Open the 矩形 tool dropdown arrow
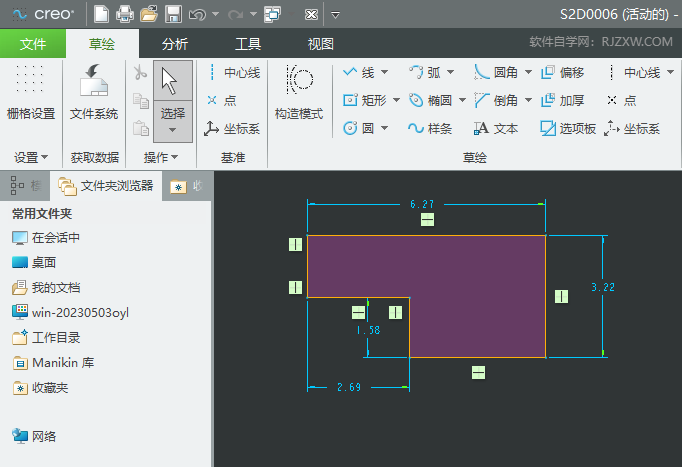The height and width of the screenshot is (467, 682). tap(397, 100)
